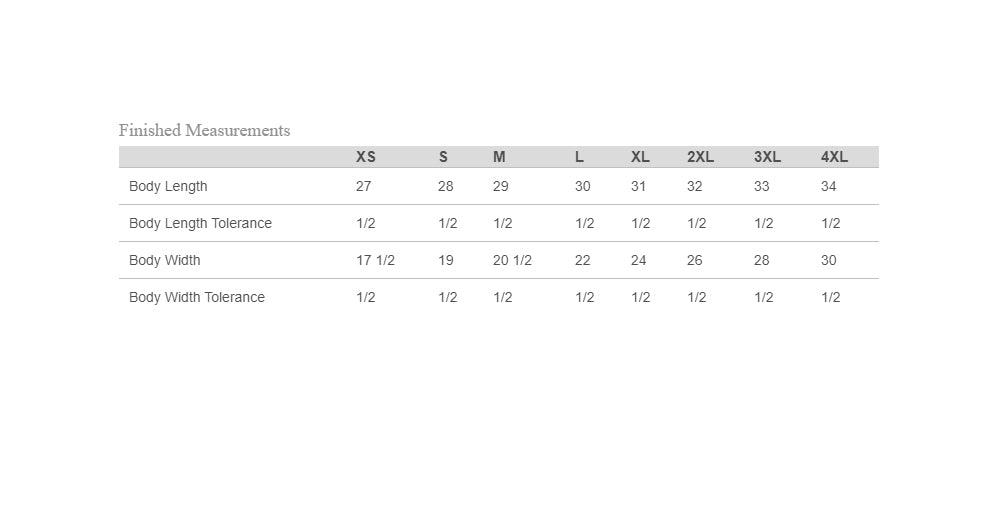This screenshot has width=998, height=508.
Task: Click the L body length value 30
Action: (582, 187)
